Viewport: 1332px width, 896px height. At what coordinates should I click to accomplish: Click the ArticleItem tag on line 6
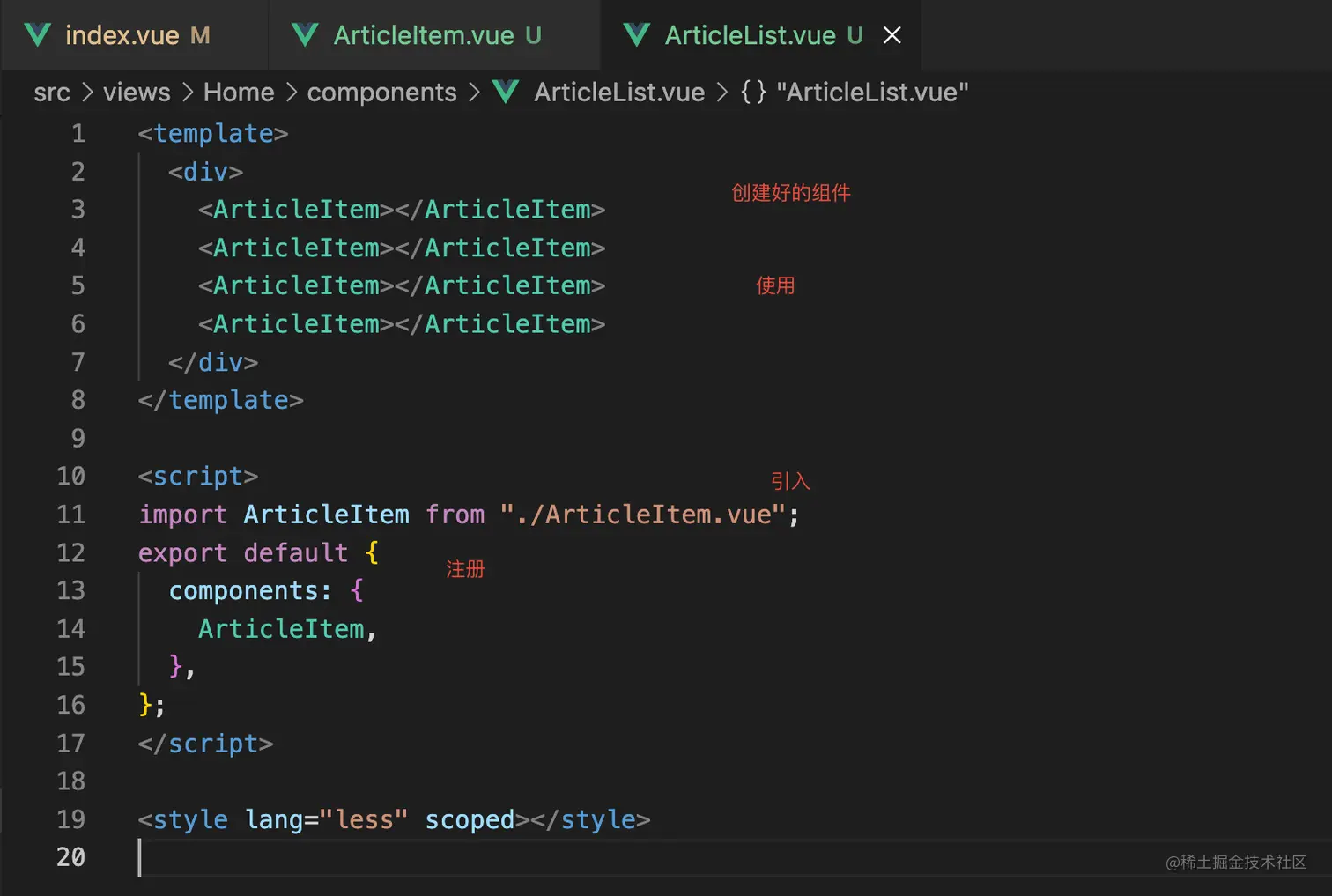402,324
